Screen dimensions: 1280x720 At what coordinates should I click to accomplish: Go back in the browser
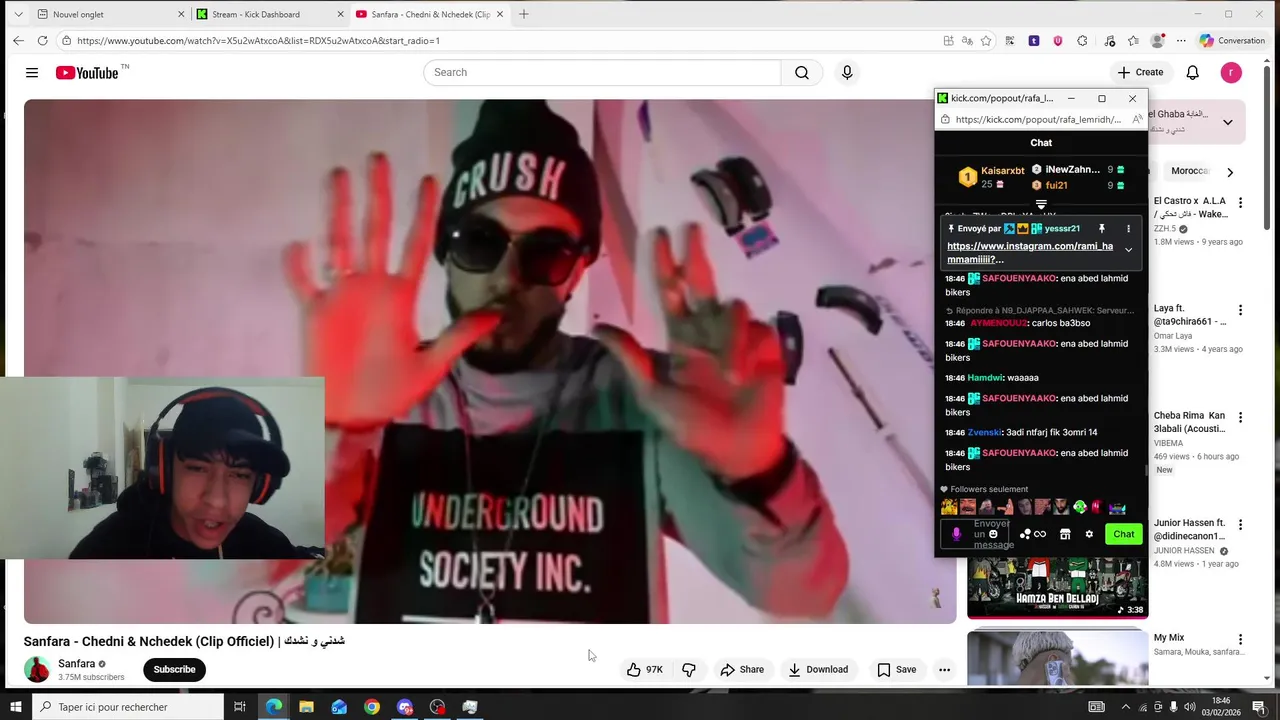(18, 41)
